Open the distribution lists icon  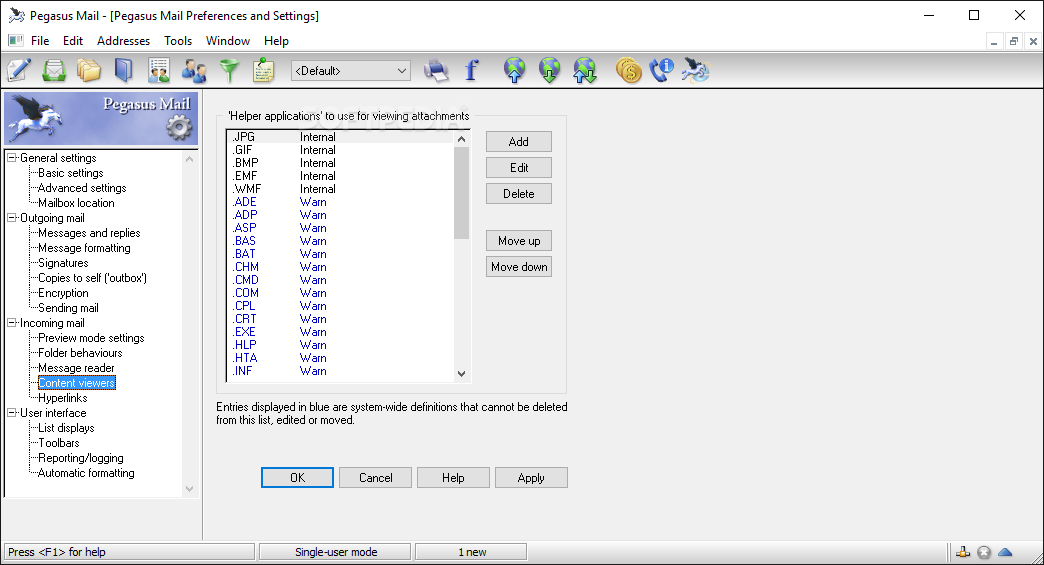pos(159,70)
